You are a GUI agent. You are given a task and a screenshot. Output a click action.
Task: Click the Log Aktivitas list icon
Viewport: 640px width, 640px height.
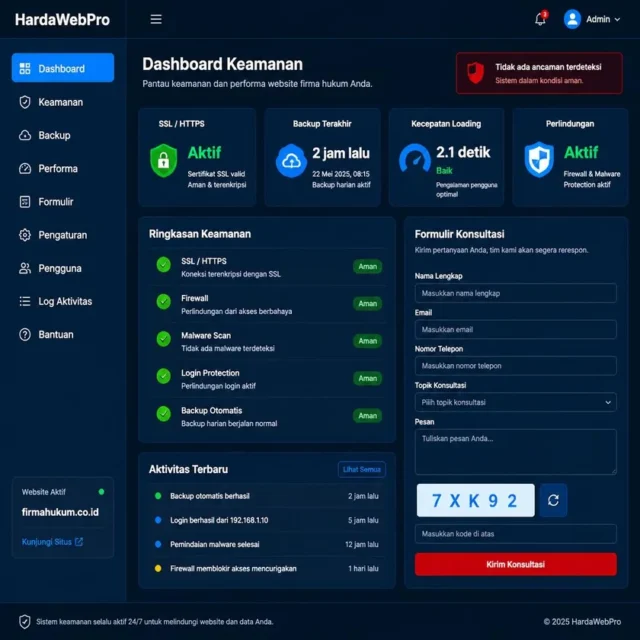pyautogui.click(x=25, y=301)
